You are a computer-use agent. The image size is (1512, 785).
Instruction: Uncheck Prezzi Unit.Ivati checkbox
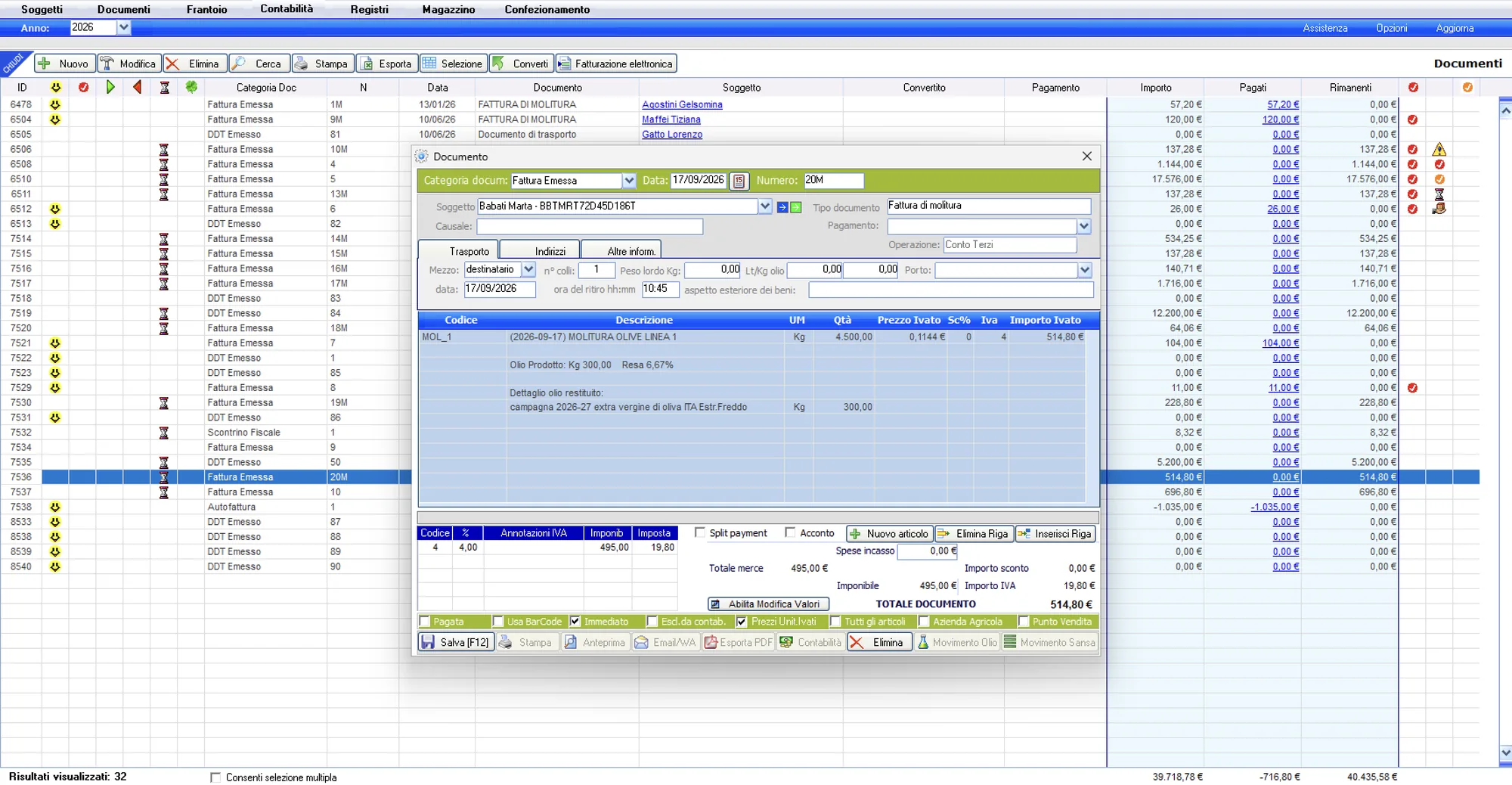742,622
